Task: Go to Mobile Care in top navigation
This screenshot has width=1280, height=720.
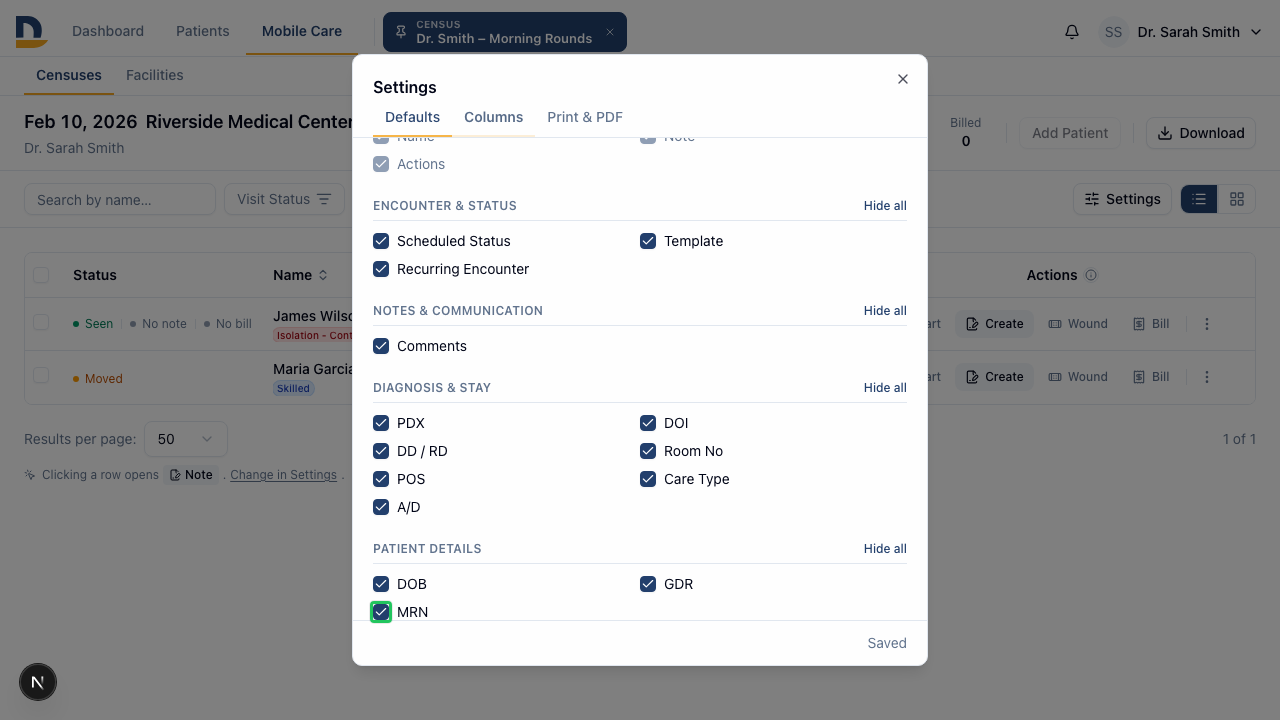Action: [x=302, y=31]
